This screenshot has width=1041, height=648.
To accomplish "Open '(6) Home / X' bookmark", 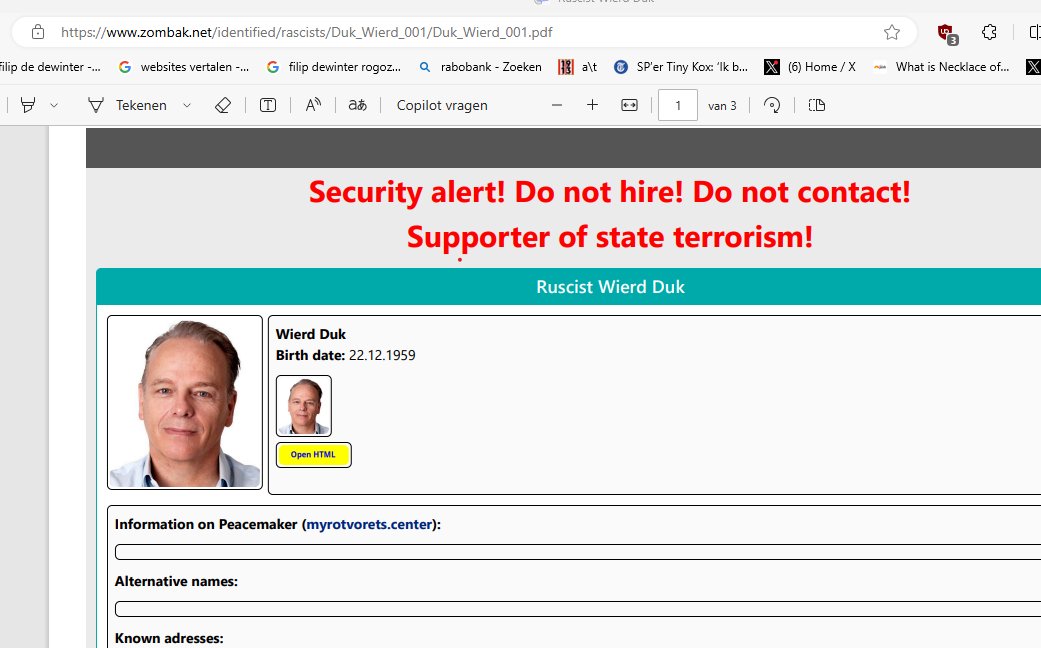I will pyautogui.click(x=810, y=66).
